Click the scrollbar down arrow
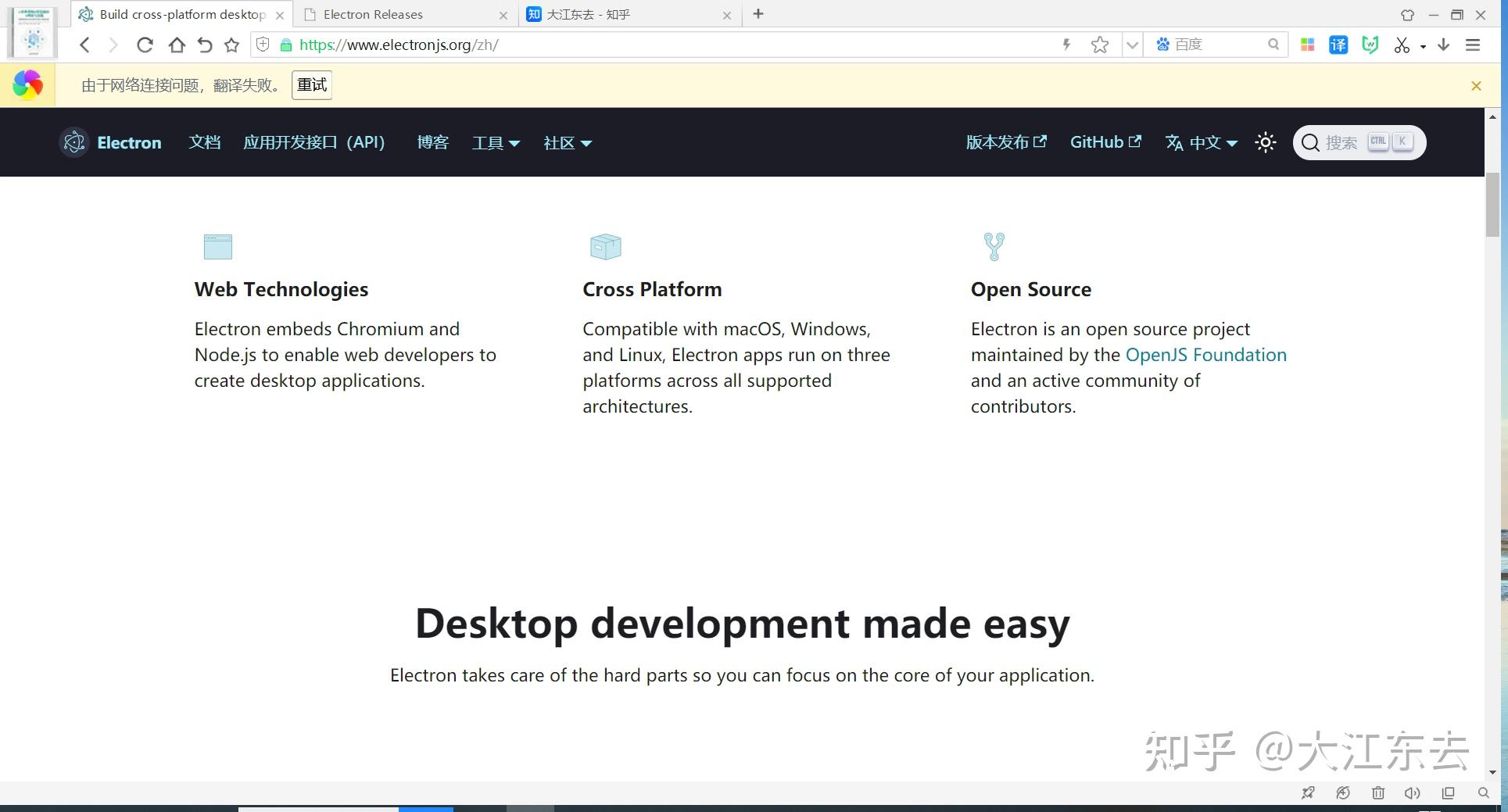1508x812 pixels. coord(1492,773)
